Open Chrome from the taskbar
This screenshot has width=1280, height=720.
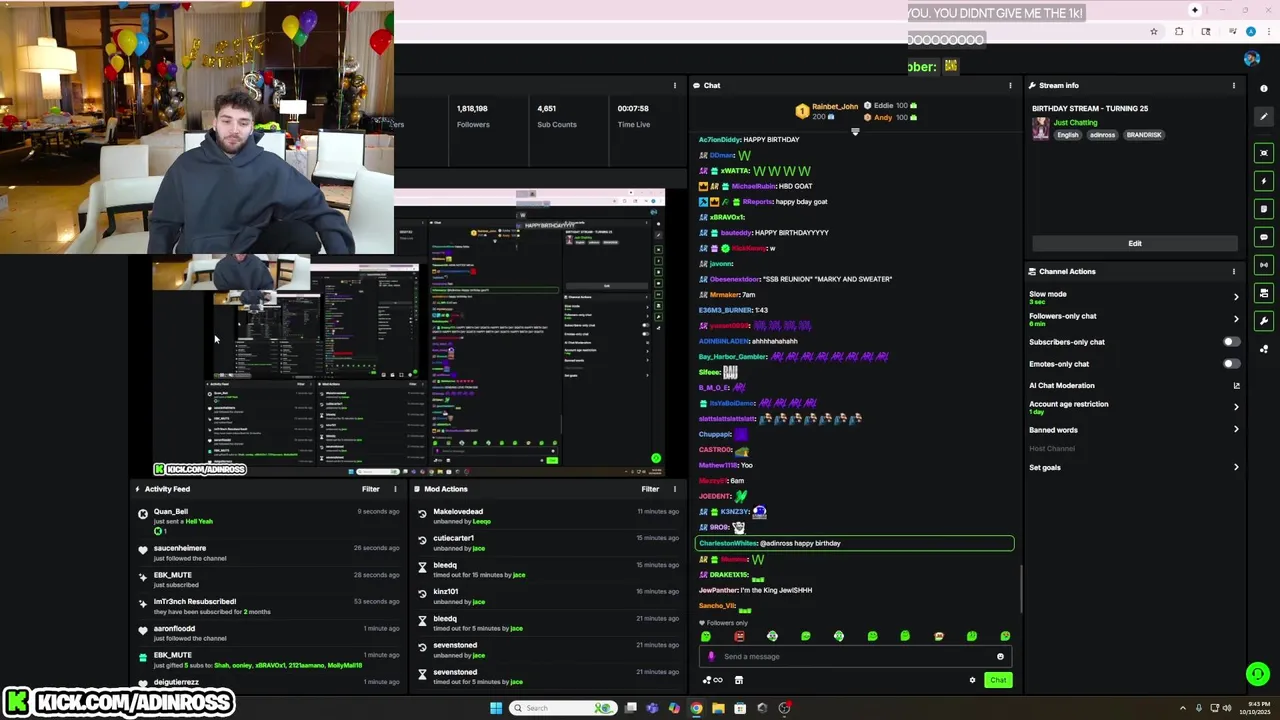[696, 708]
